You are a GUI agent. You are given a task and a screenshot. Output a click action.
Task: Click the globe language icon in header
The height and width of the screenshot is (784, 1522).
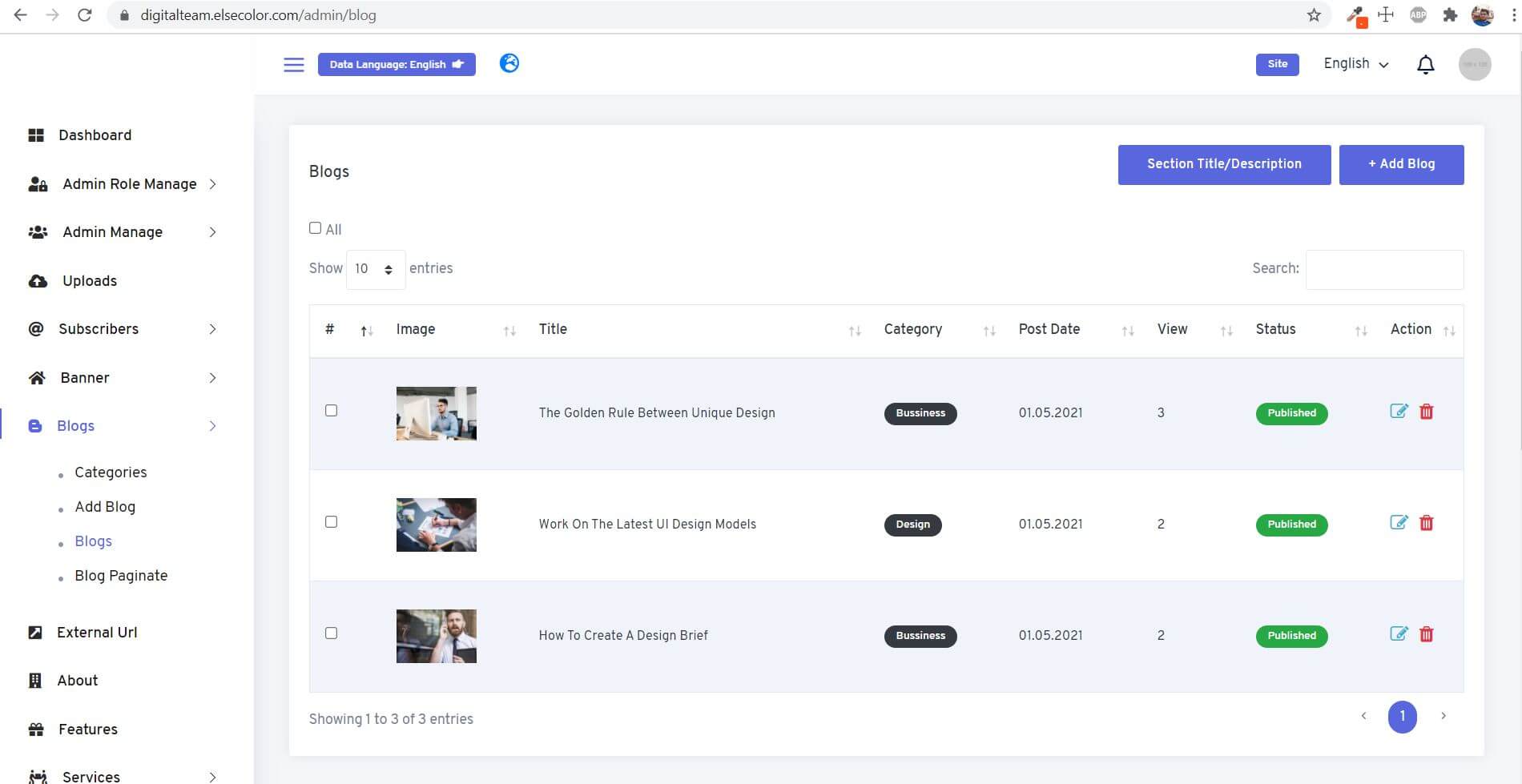click(509, 63)
